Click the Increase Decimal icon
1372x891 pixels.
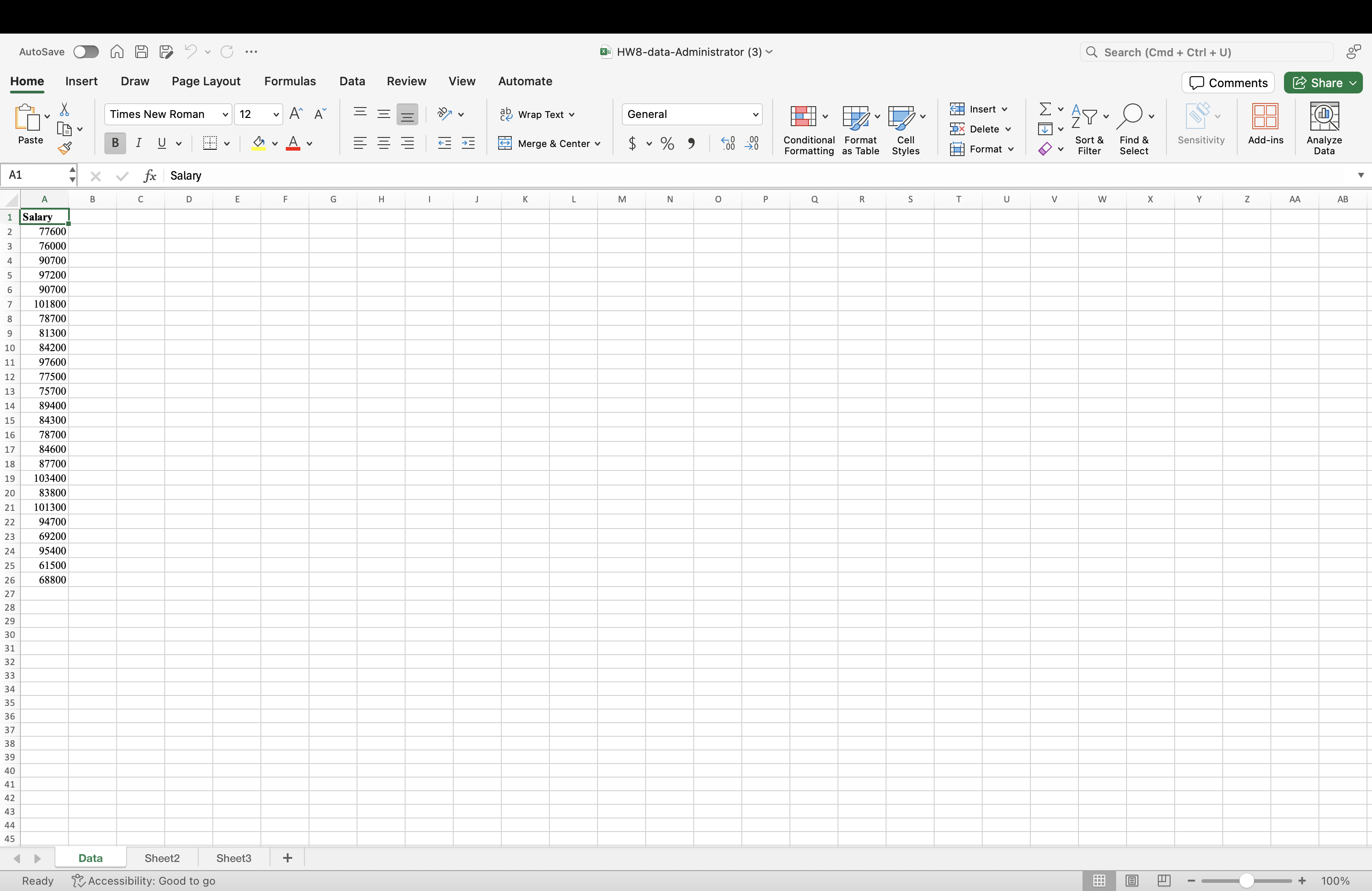tap(727, 143)
